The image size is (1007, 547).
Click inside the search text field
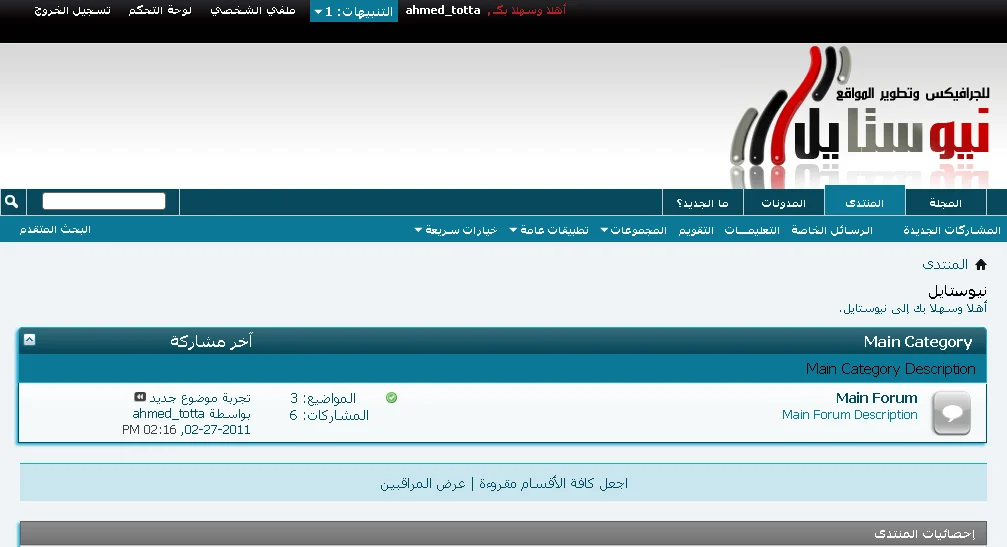click(103, 201)
